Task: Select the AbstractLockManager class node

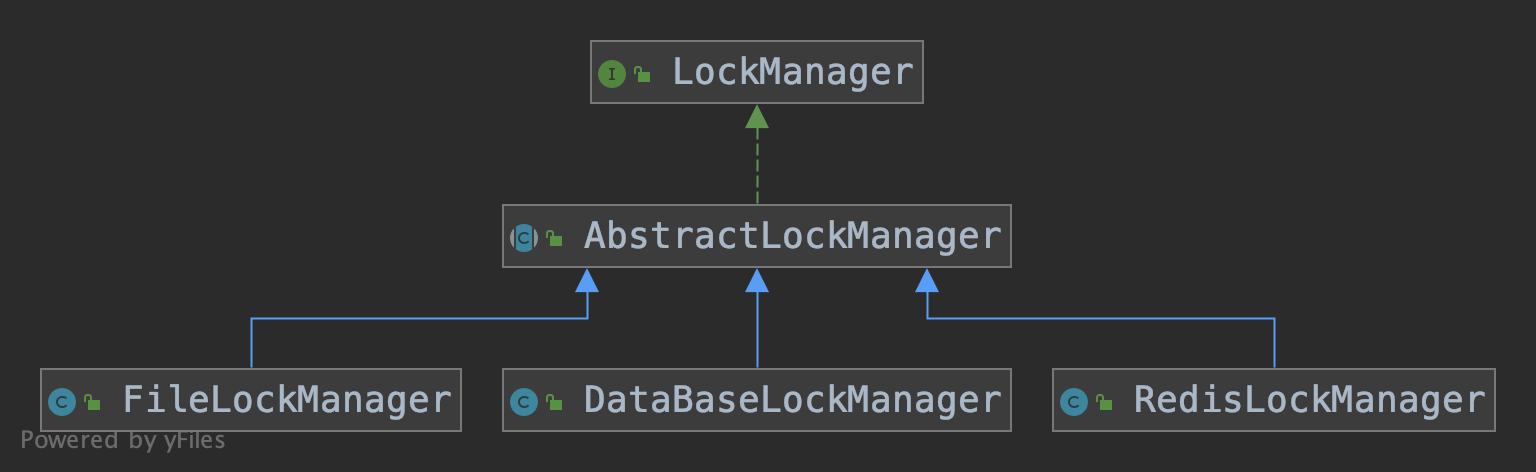Action: pyautogui.click(x=757, y=236)
